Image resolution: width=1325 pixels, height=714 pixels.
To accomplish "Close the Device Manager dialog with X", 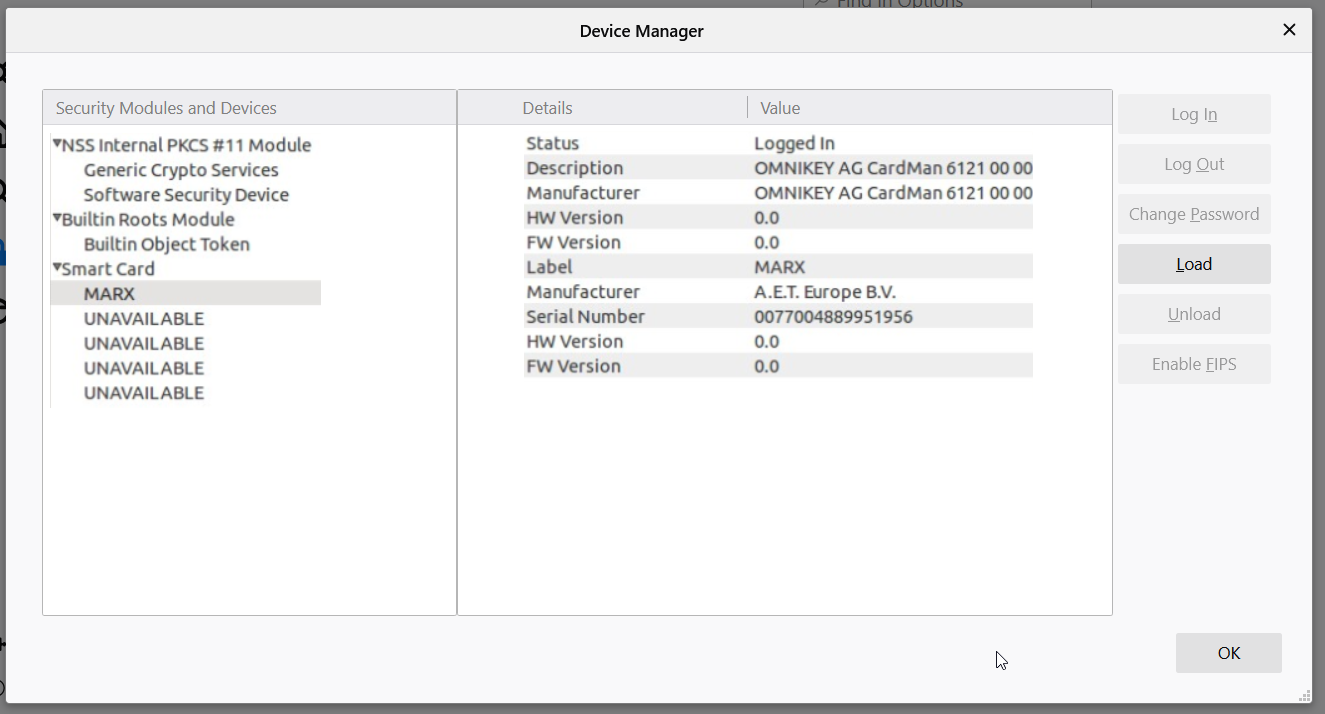I will [1289, 30].
